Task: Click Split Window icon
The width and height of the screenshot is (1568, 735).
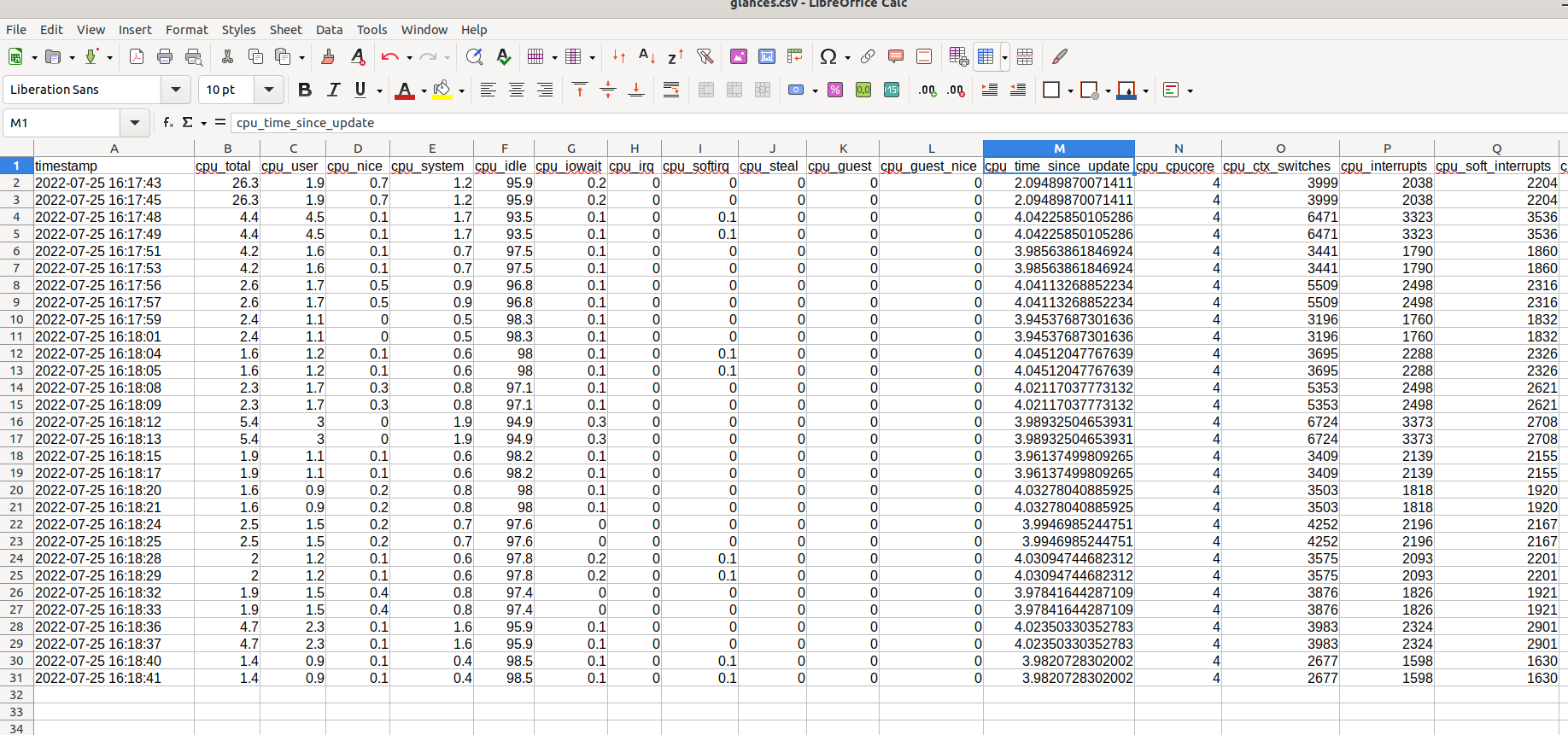Action: click(1025, 57)
